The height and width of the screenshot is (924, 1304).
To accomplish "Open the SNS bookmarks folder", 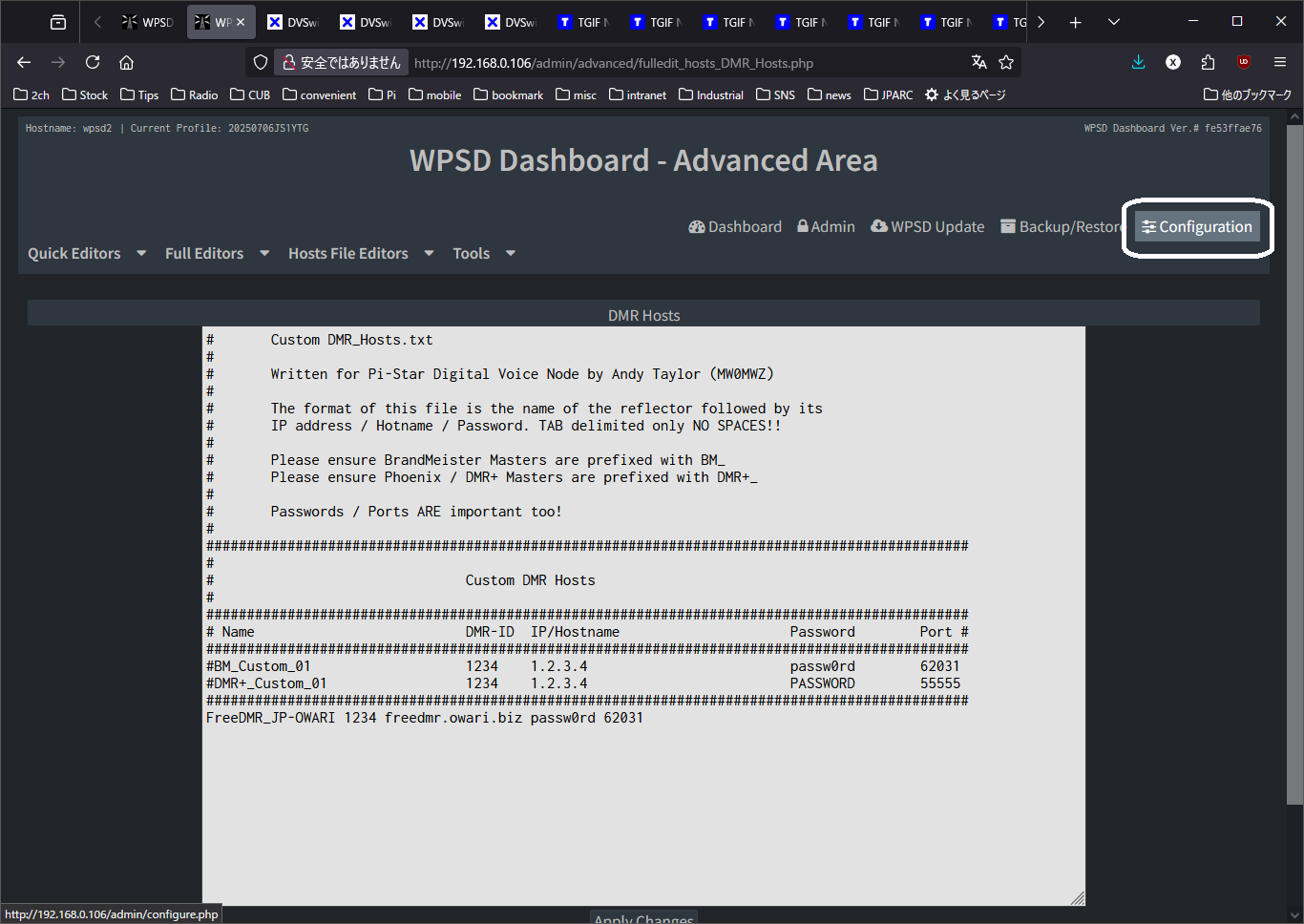I will 775,94.
